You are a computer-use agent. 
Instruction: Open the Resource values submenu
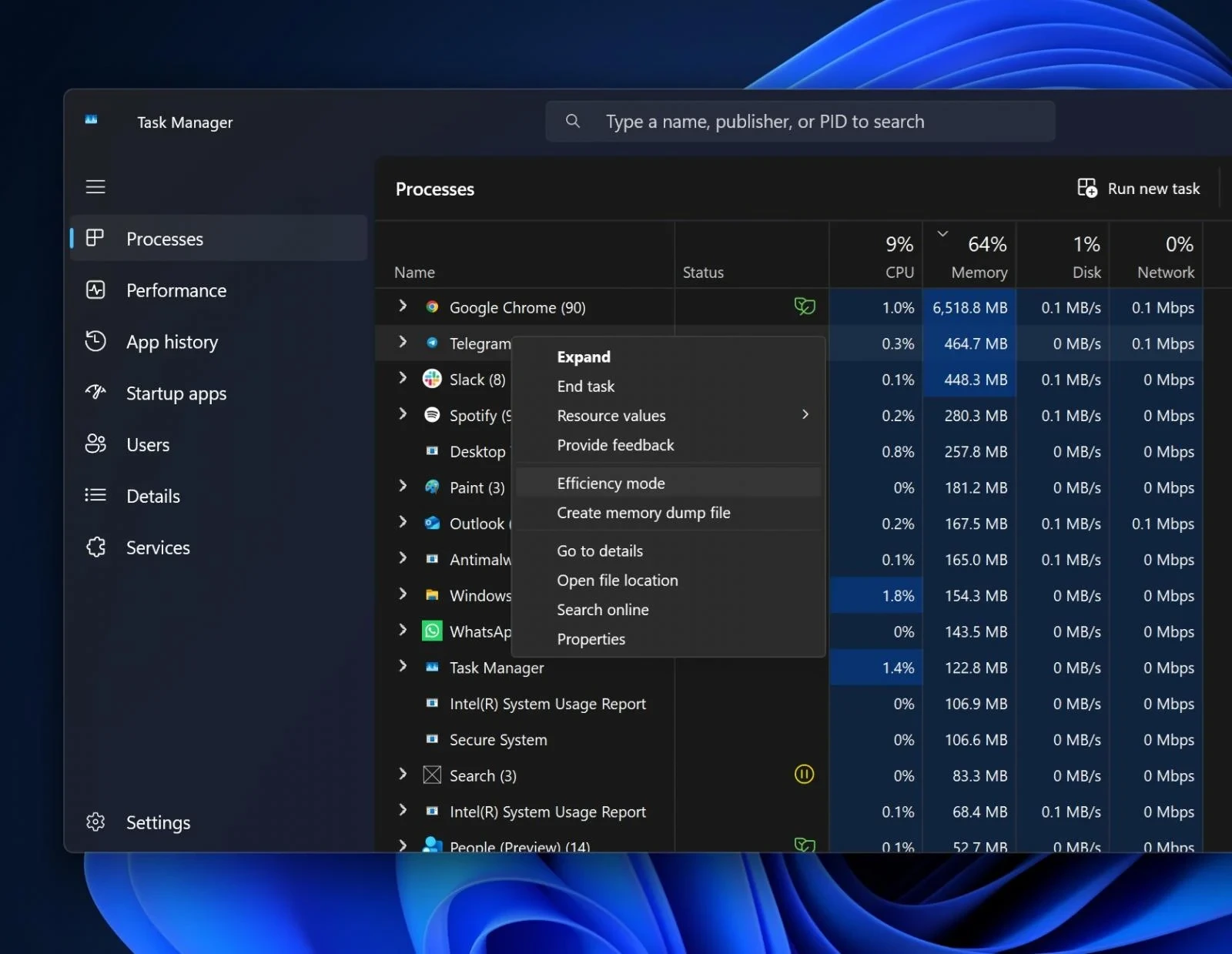tap(611, 415)
